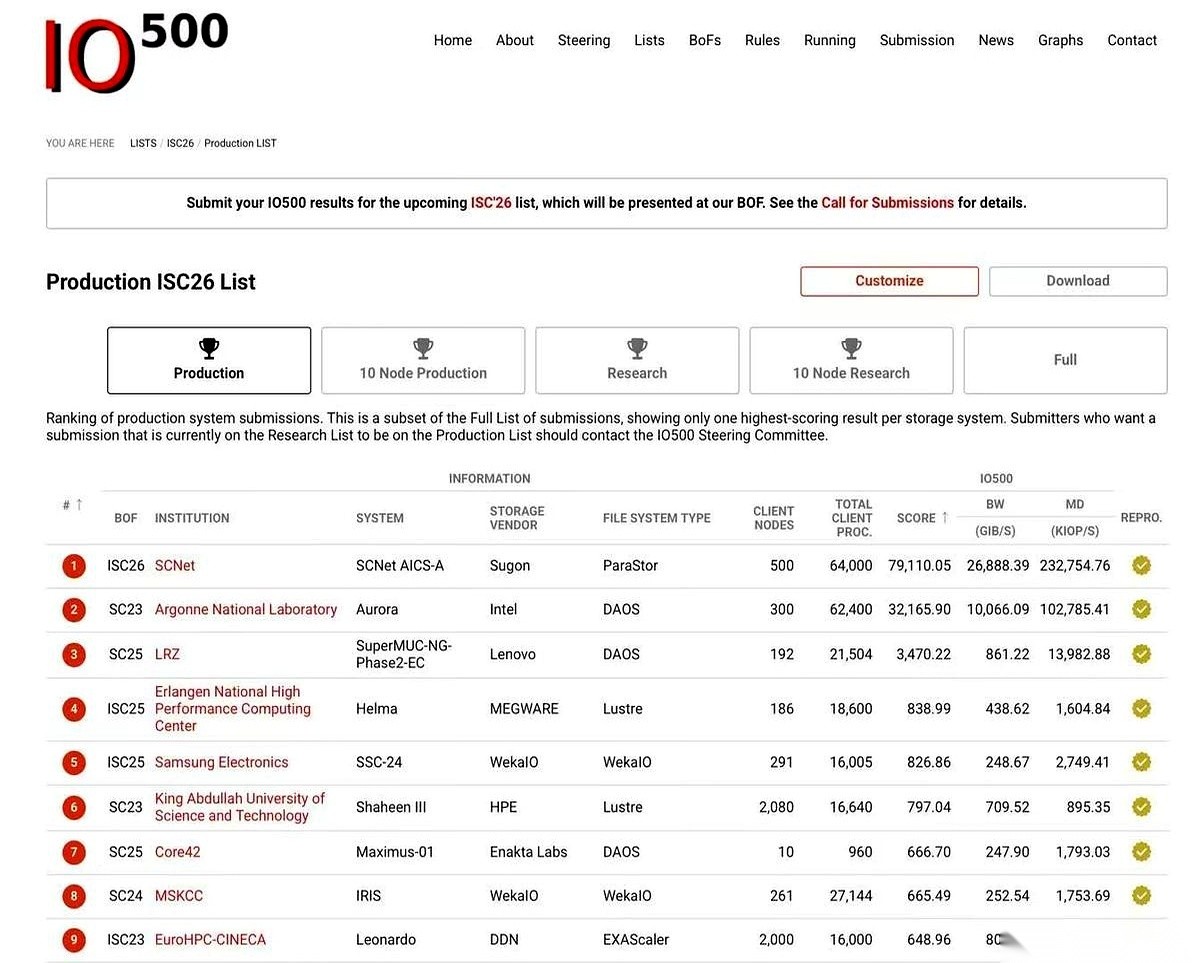Click rank 2 red badge
The width and height of the screenshot is (1200, 963).
(74, 610)
